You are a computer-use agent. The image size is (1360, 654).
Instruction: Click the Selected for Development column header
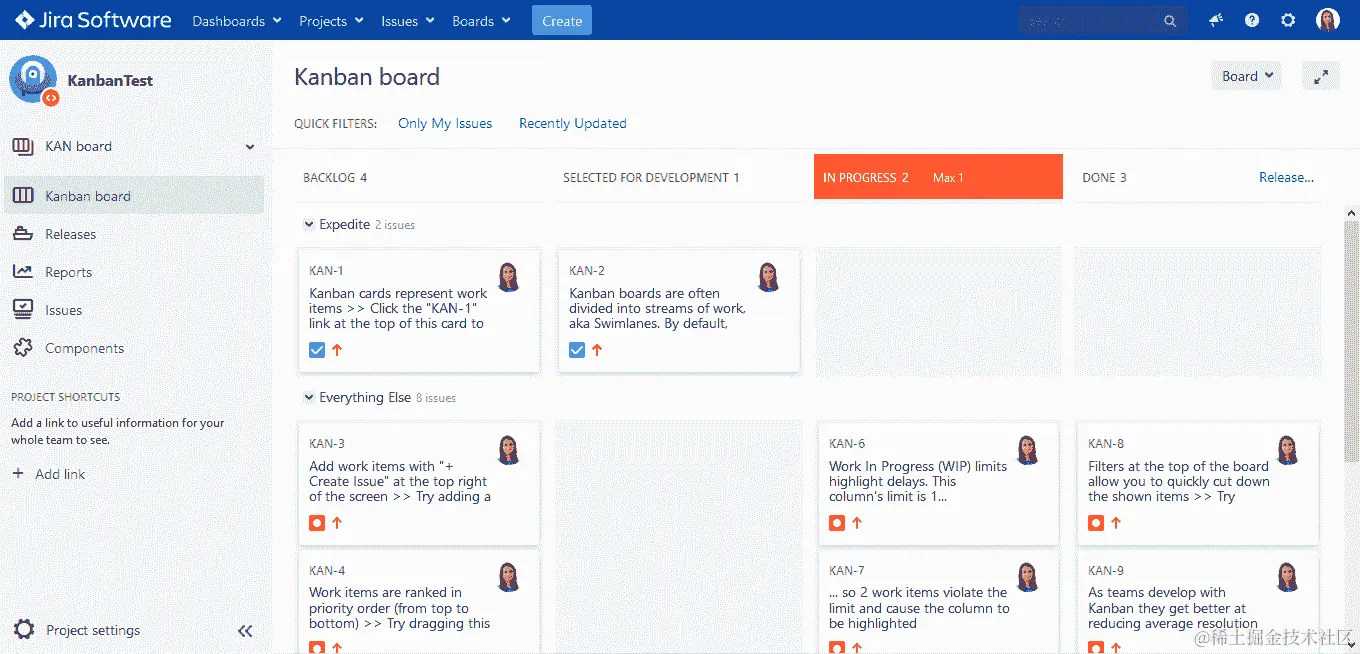click(651, 178)
